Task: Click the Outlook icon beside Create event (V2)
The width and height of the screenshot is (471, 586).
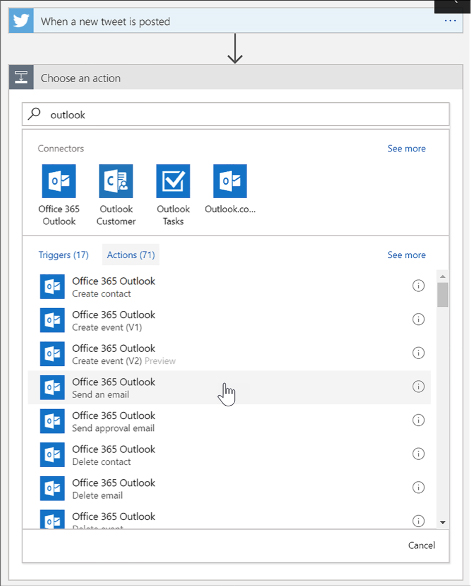Action: tap(52, 354)
